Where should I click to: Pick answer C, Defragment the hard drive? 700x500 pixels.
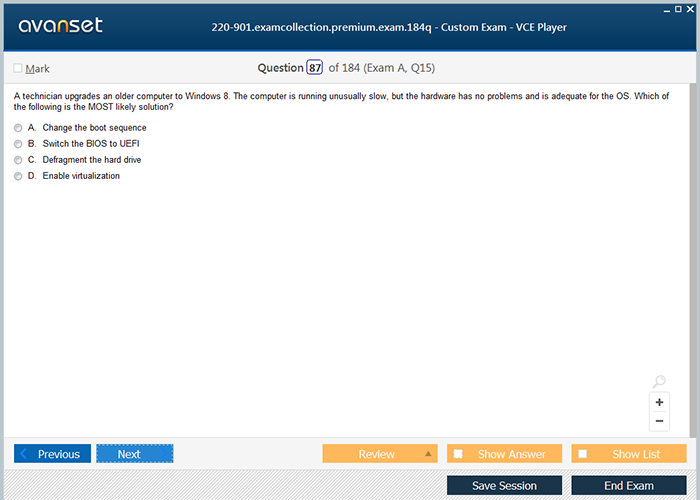pyautogui.click(x=18, y=160)
